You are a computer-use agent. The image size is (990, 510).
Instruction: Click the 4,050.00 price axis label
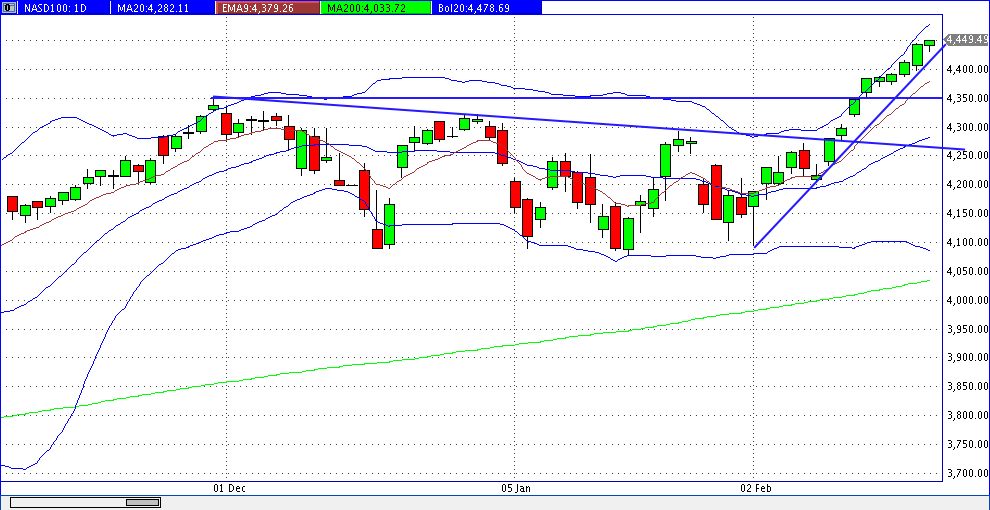tap(965, 271)
